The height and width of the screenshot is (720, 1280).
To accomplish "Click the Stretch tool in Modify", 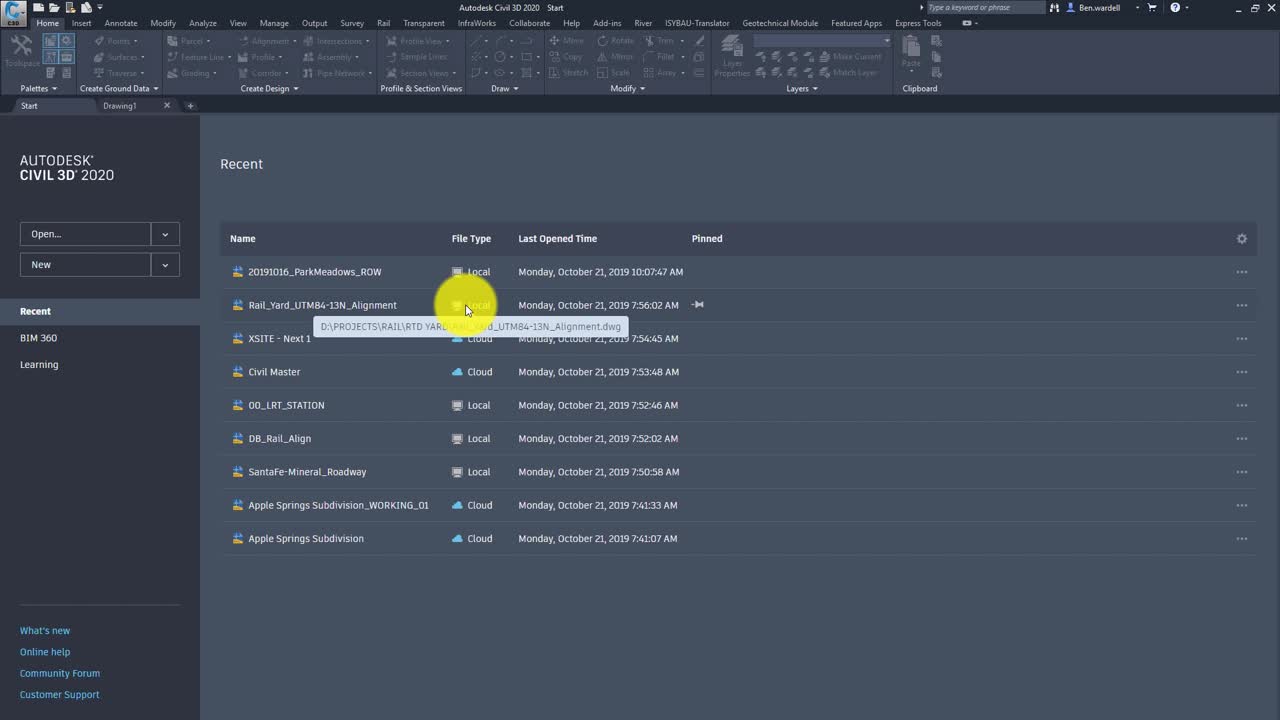I will point(569,73).
